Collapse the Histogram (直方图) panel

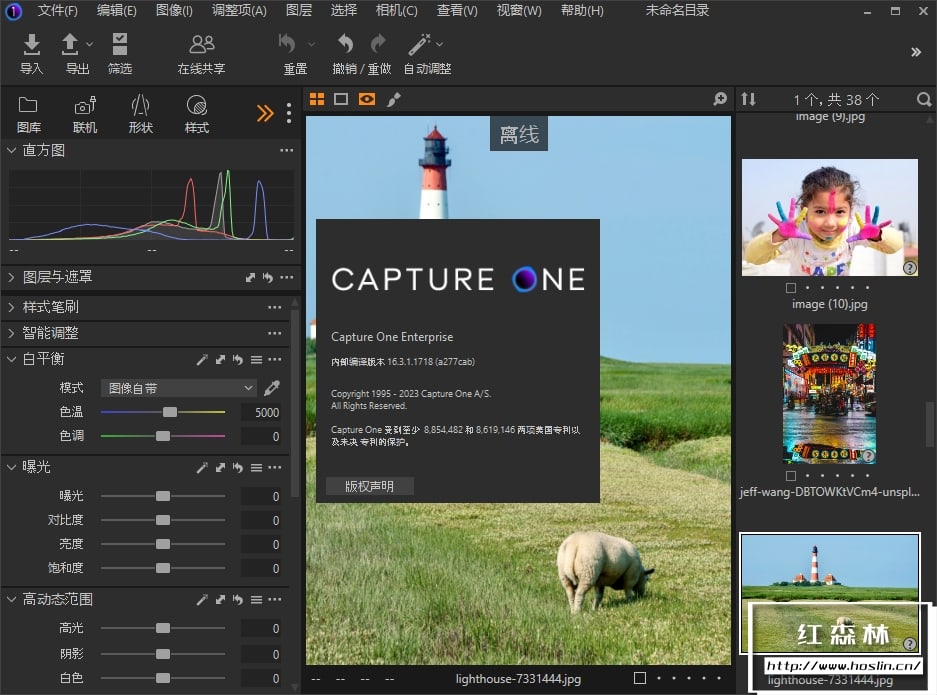11,150
